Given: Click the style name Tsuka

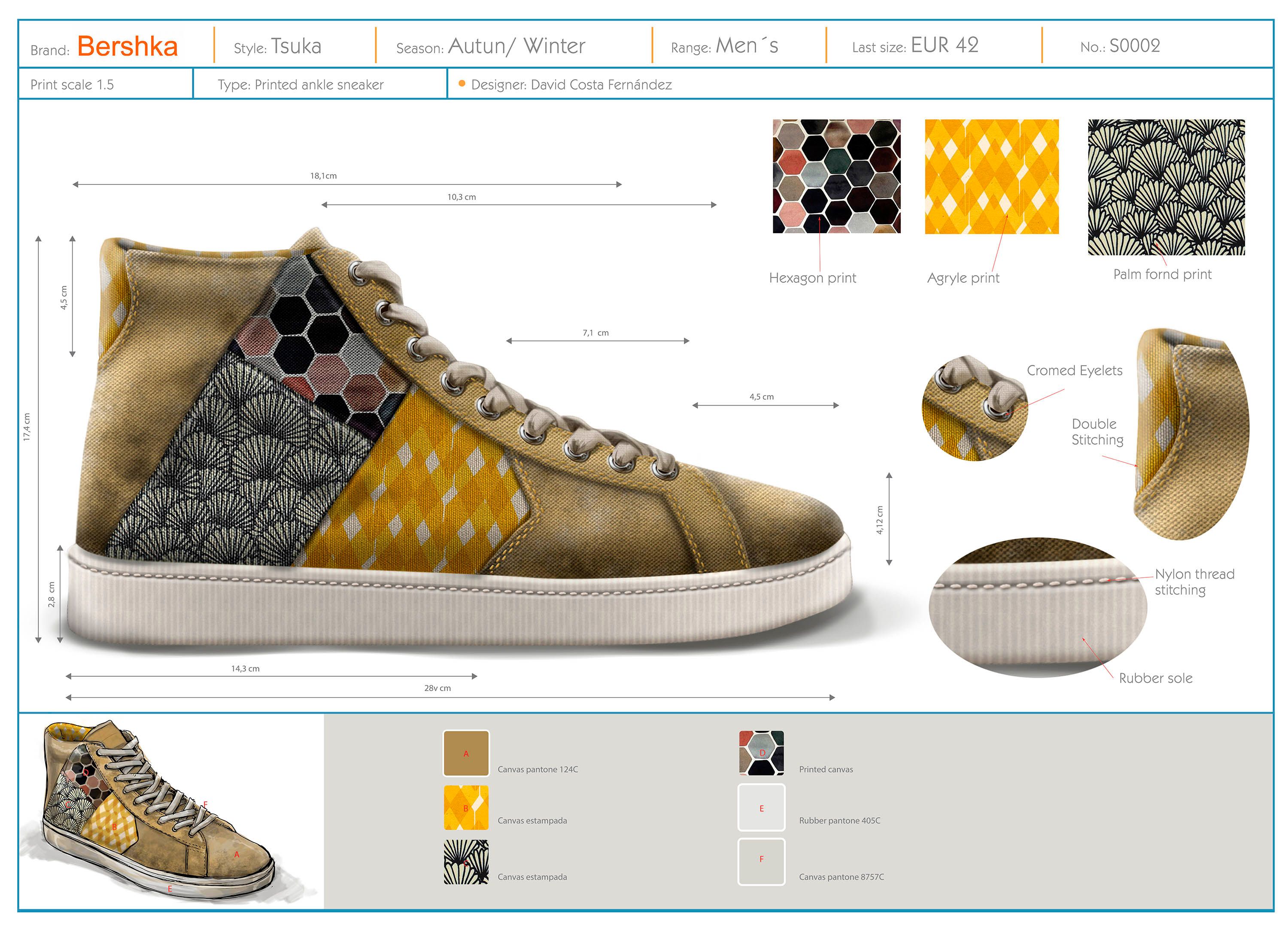Looking at the screenshot, I should (296, 46).
